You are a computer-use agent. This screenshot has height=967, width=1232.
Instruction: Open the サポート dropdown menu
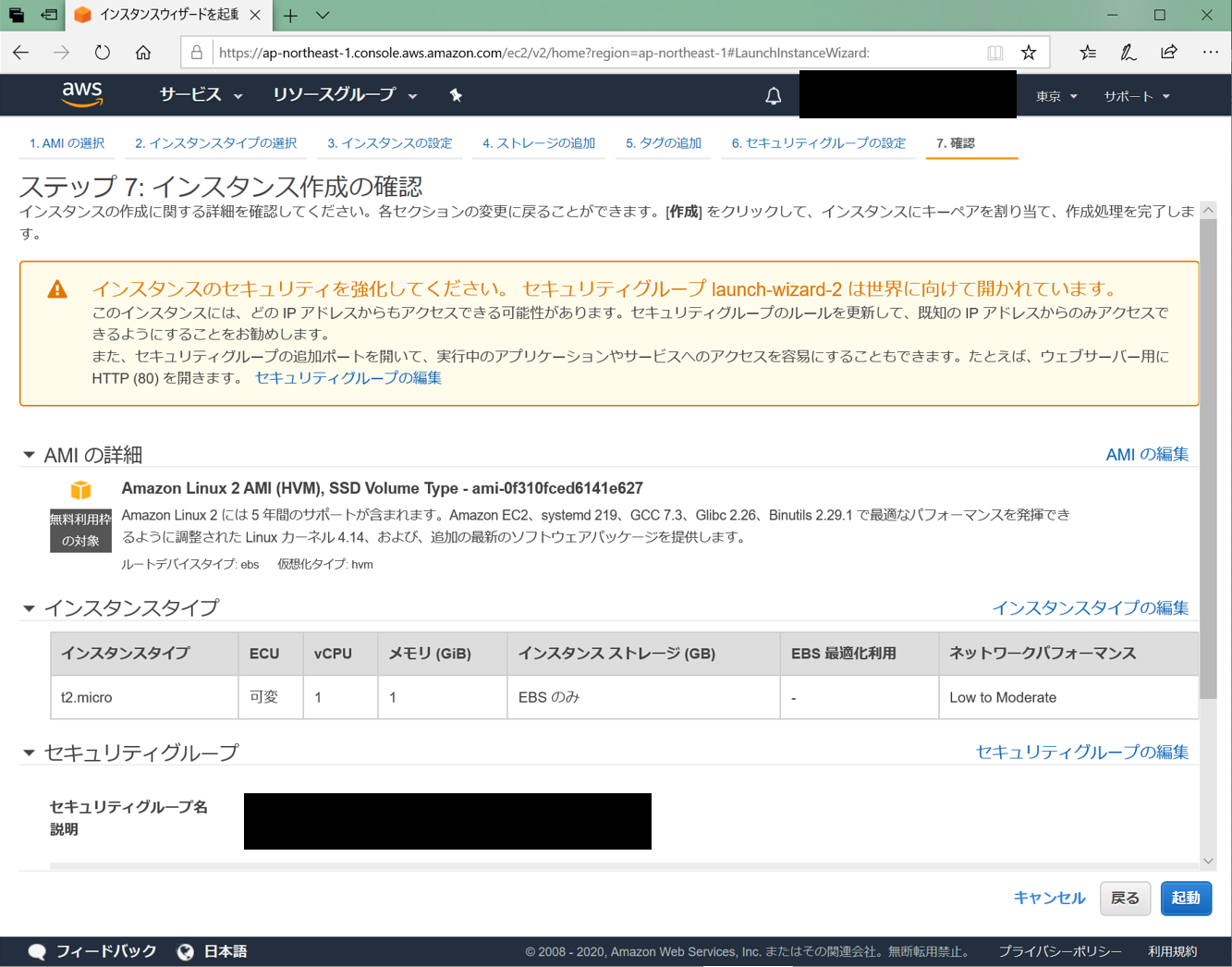1137,96
